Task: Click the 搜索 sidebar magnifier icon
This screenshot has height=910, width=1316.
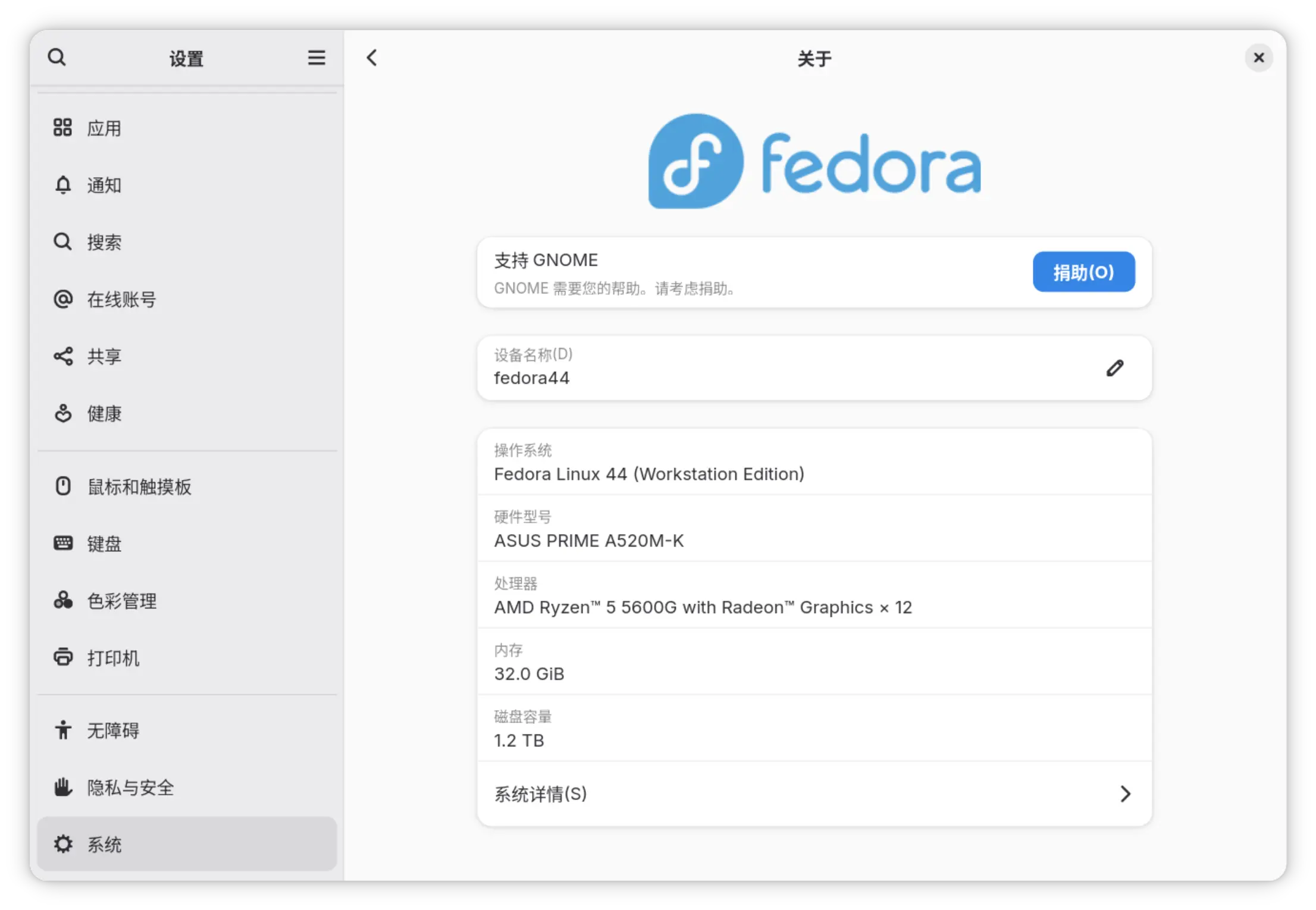Action: tap(62, 241)
